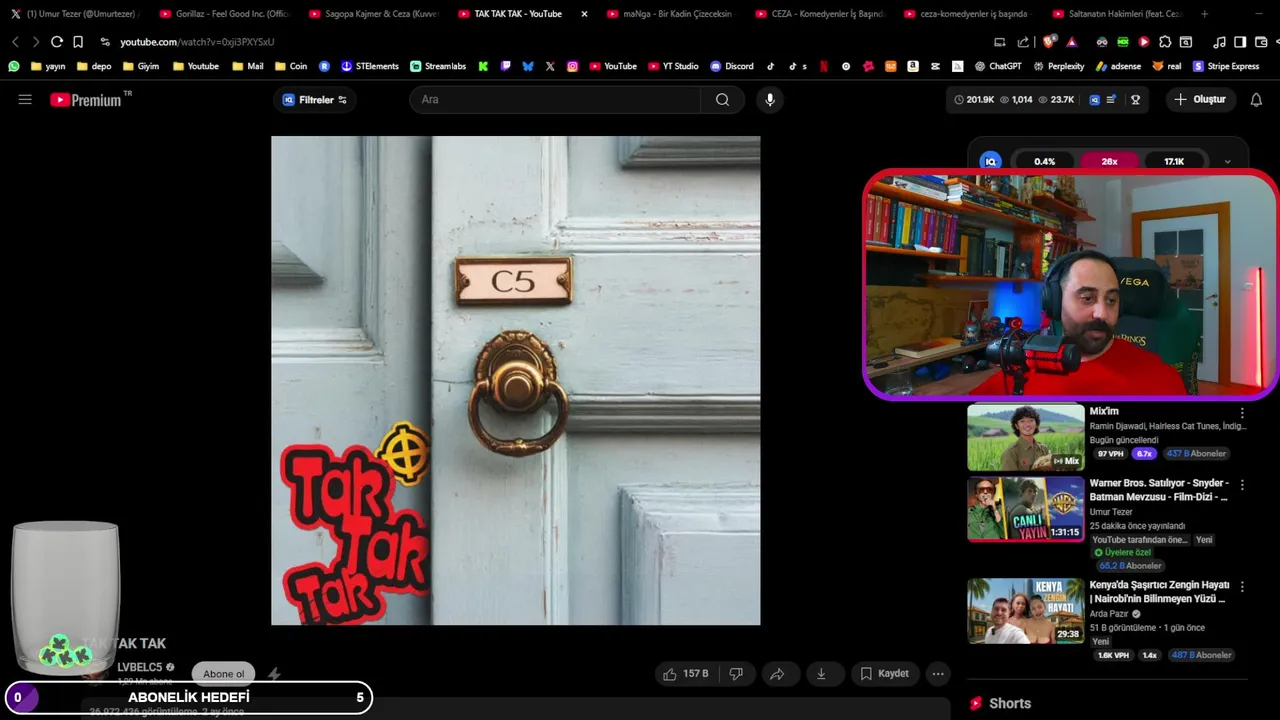Open the Filtreler filter button

(x=314, y=100)
